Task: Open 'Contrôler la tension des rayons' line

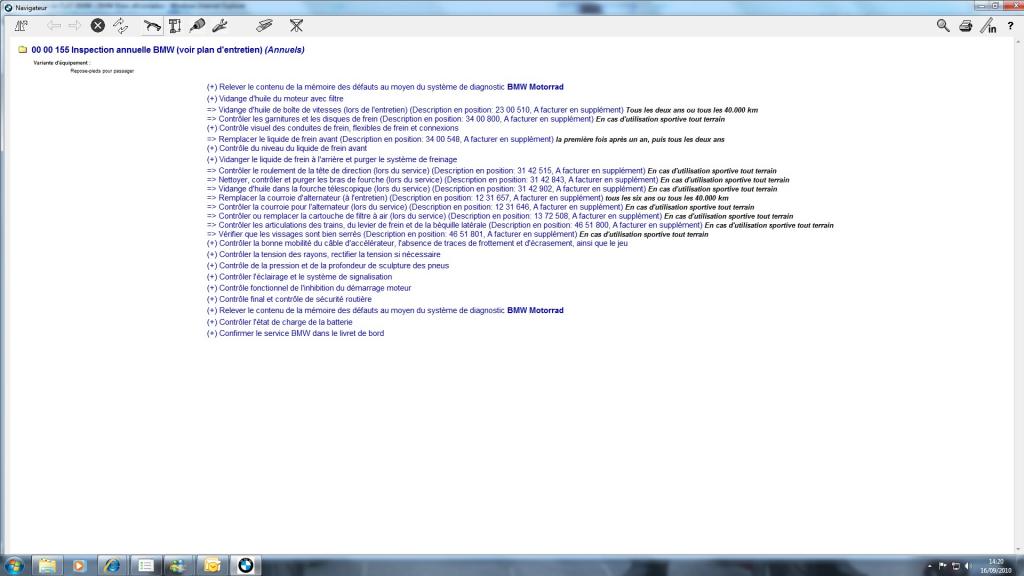Action: point(323,255)
